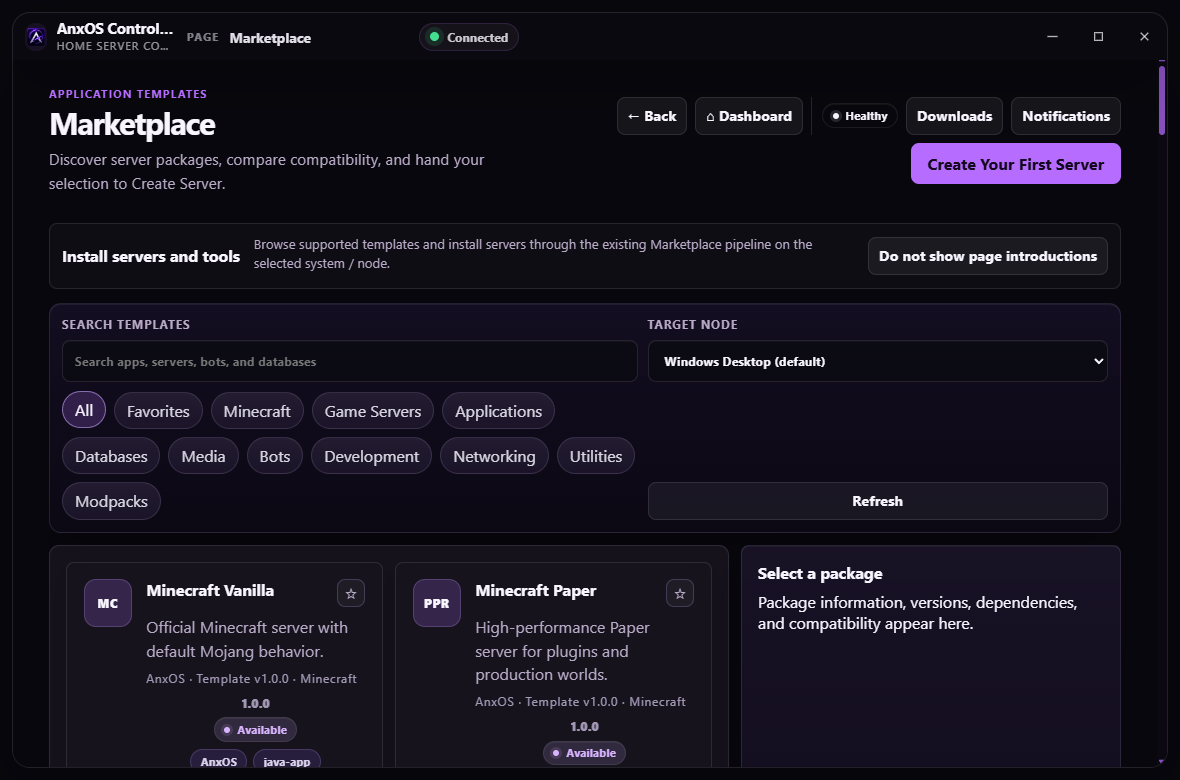
Task: Click Install servers and tools heading
Action: pos(151,256)
